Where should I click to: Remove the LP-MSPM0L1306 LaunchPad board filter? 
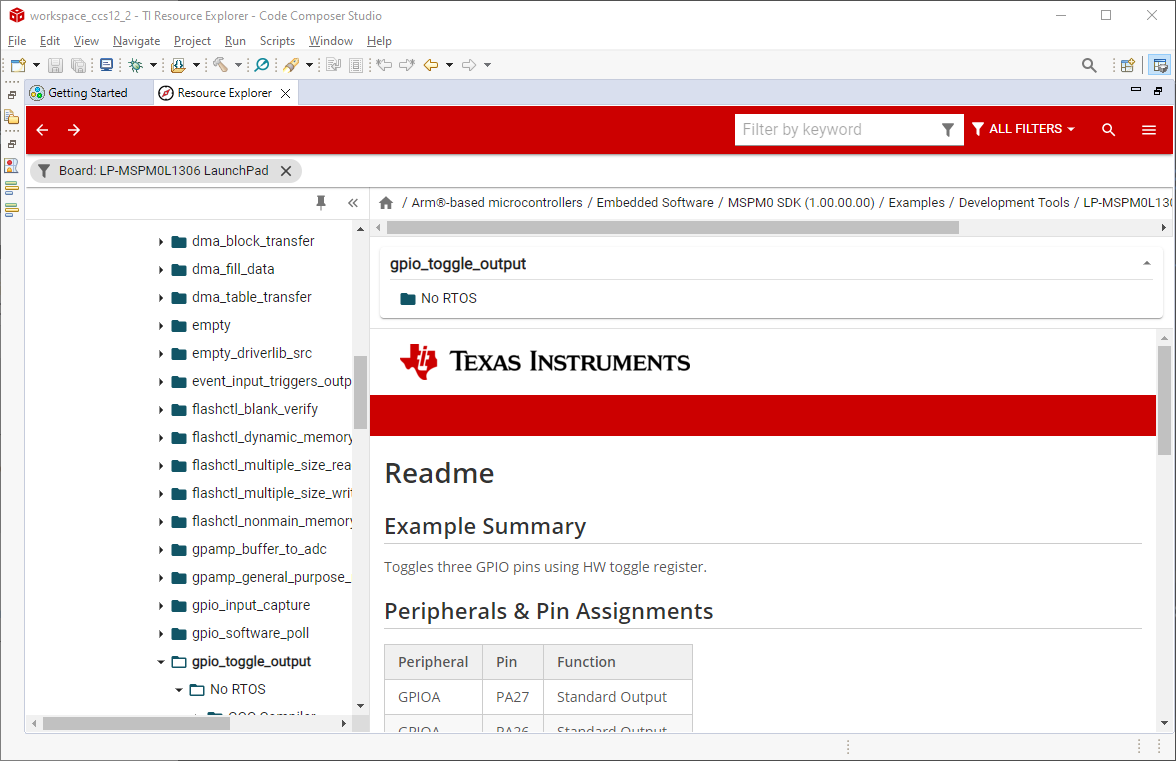click(x=286, y=171)
